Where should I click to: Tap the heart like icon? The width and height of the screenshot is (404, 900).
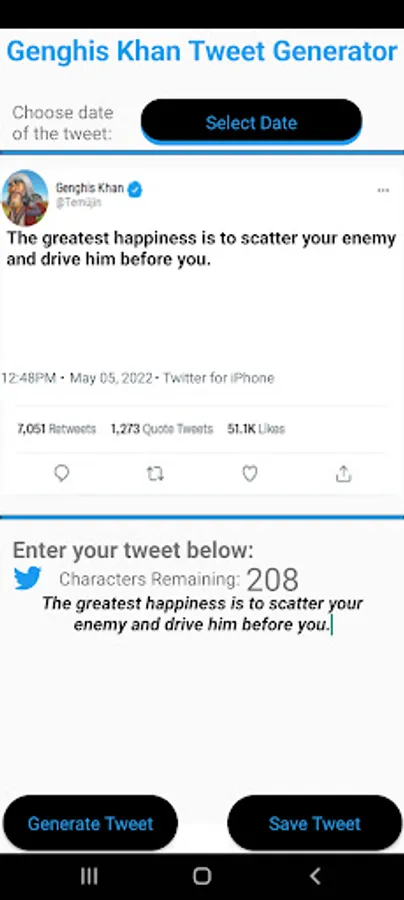[250, 474]
